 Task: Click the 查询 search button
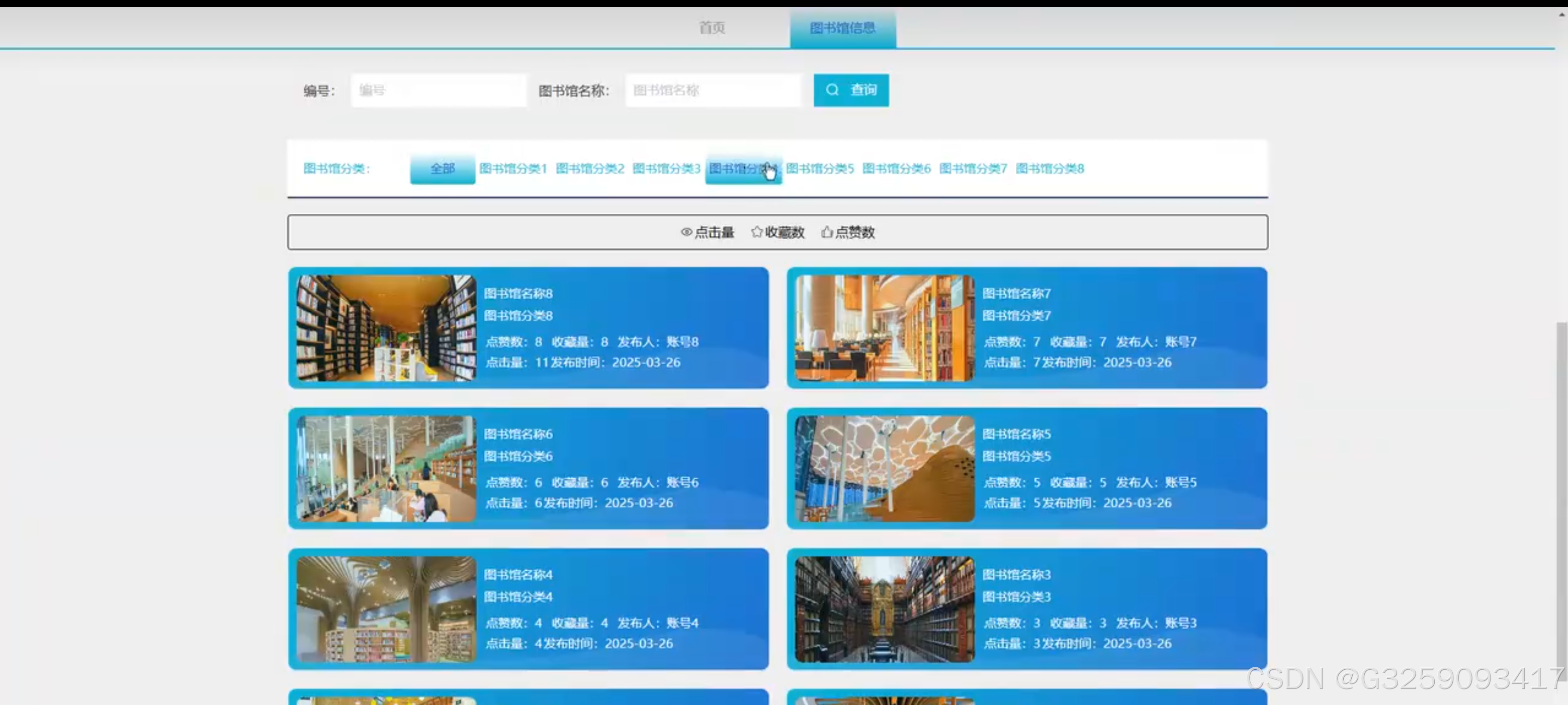tap(850, 90)
